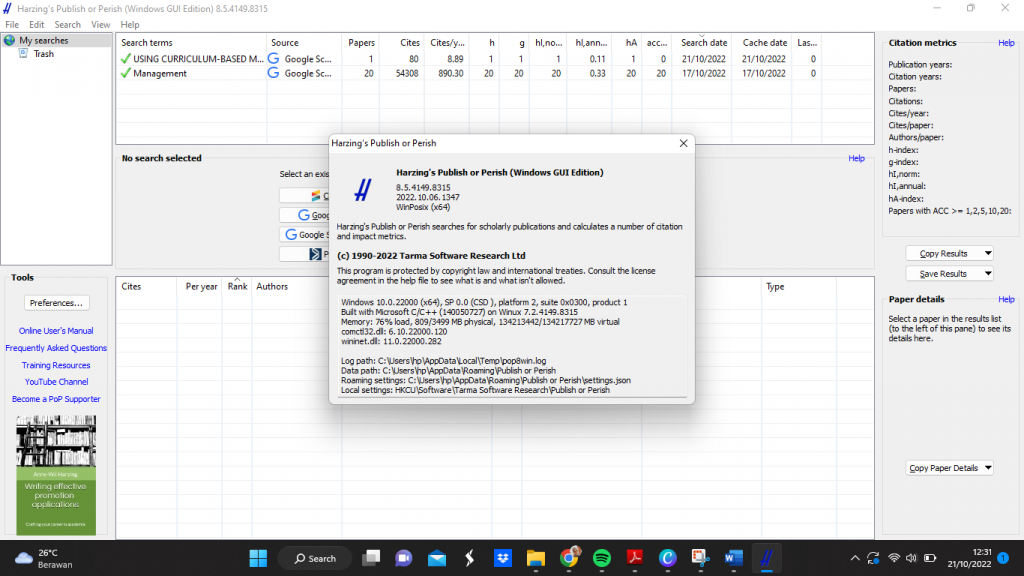Click the Authors column header

point(272,286)
